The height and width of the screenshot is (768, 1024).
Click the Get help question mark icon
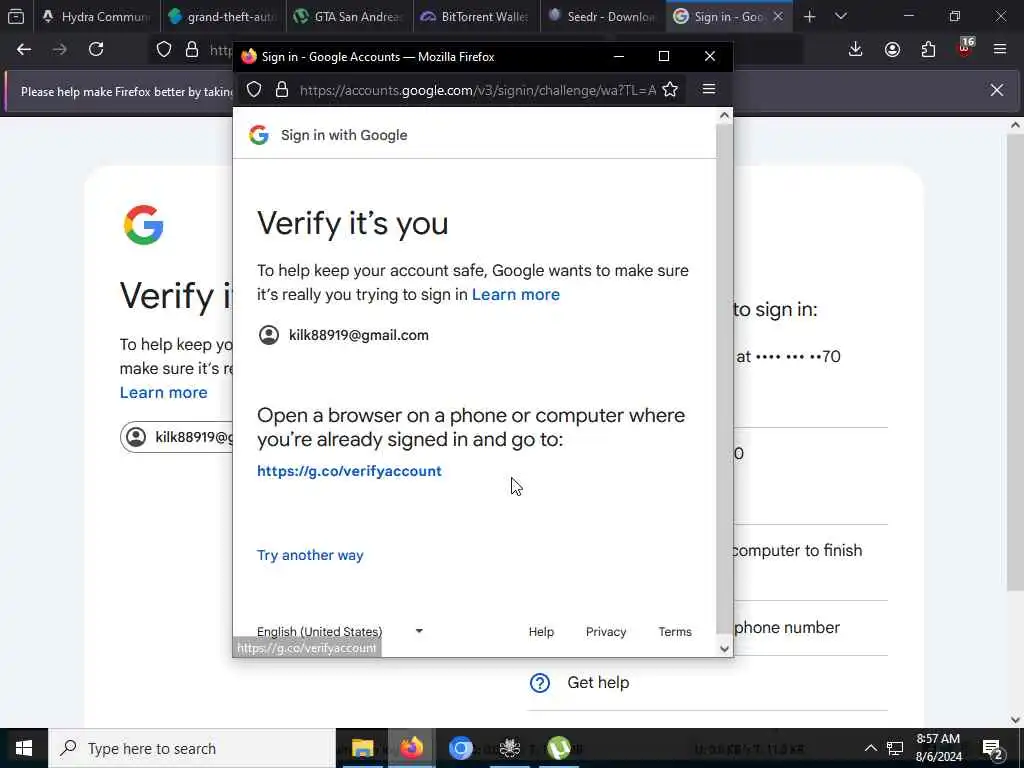point(539,682)
